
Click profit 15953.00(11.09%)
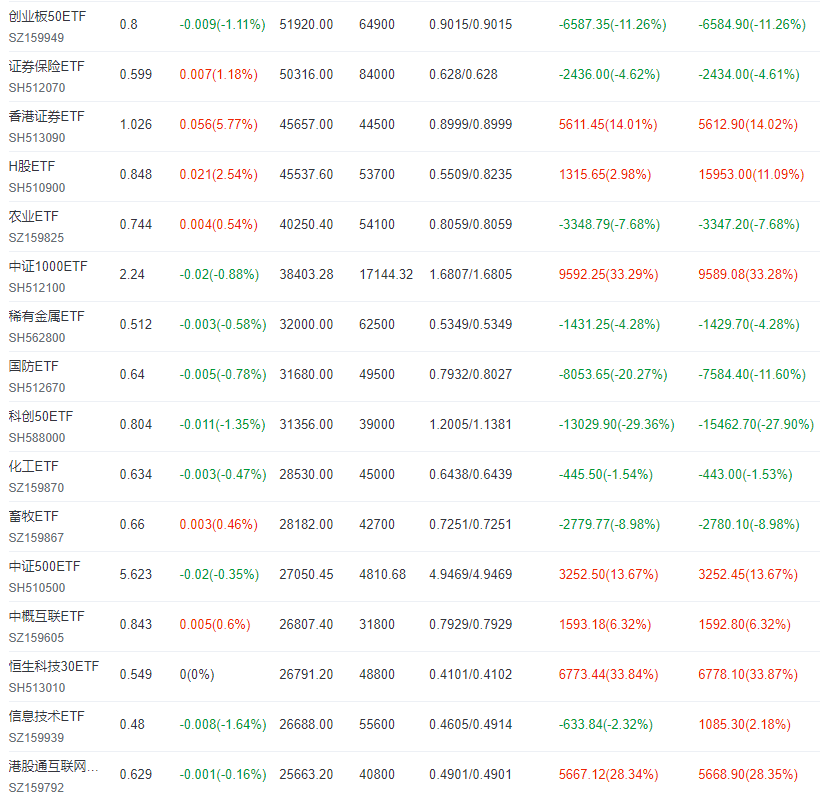[x=751, y=175]
